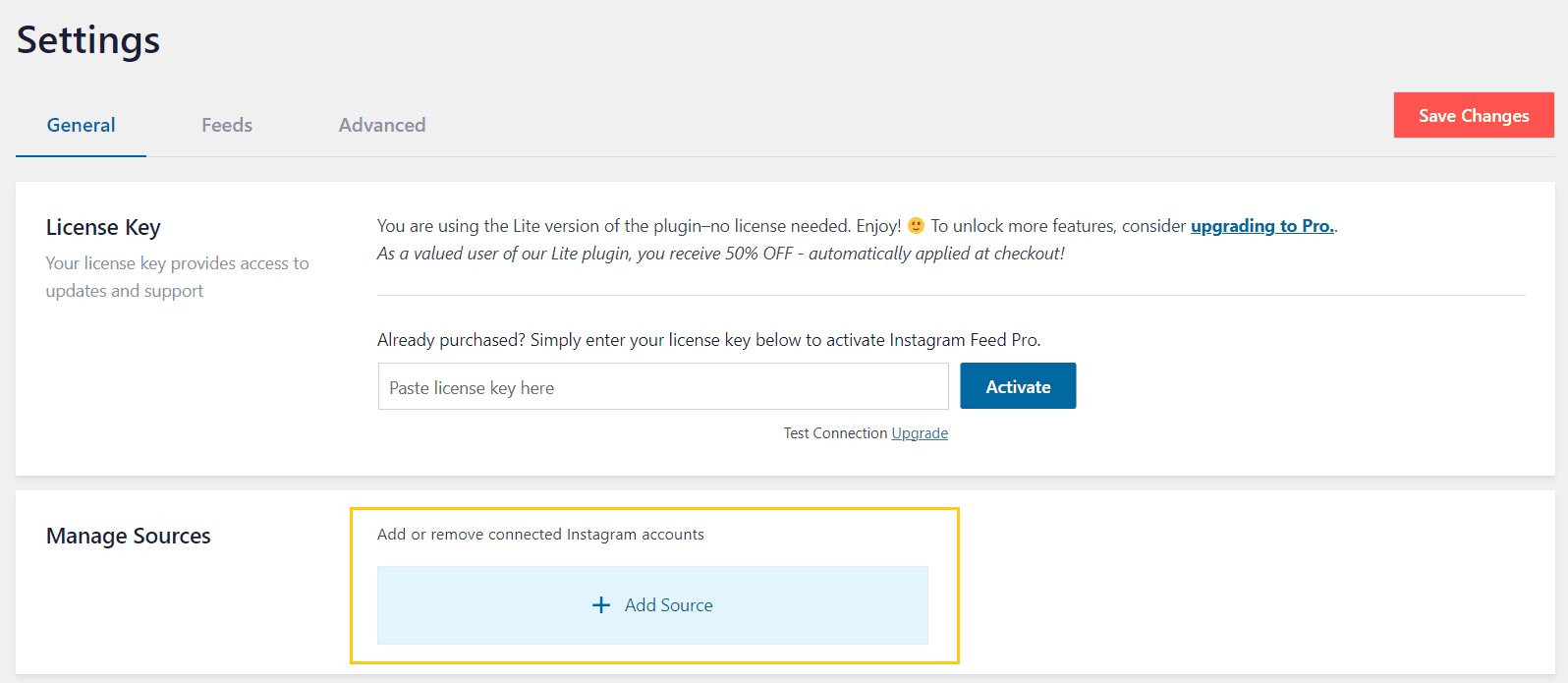Click the smiley emoji after Enjoy!
This screenshot has width=1568, height=683.
916,226
